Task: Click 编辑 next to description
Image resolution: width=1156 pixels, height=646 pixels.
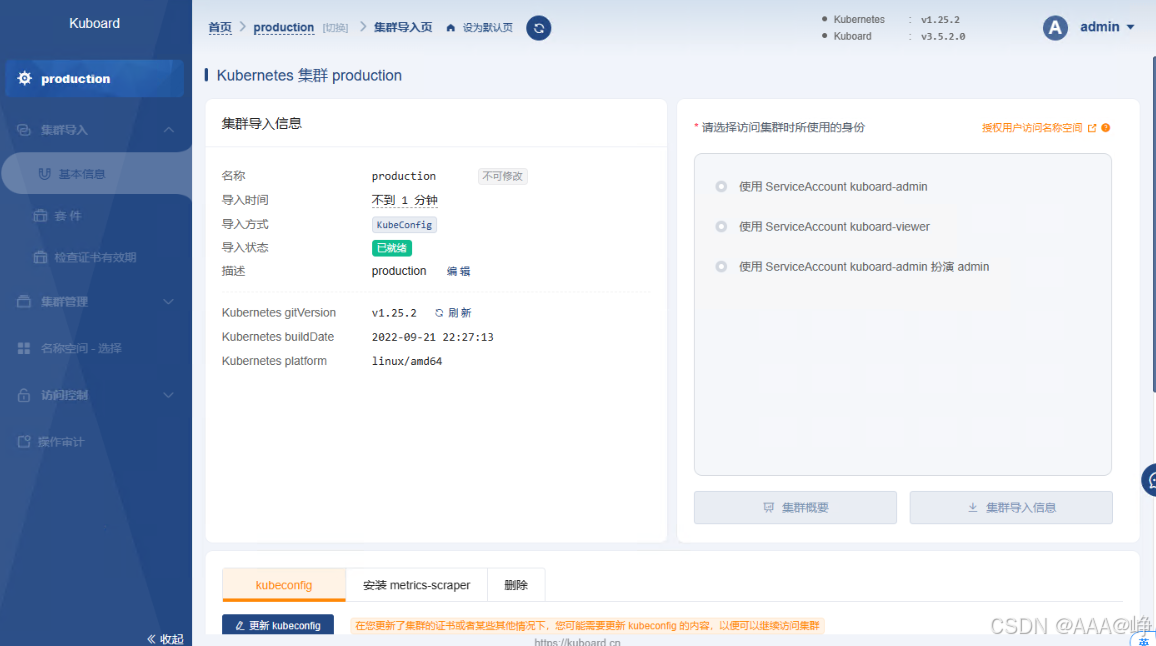Action: pyautogui.click(x=459, y=271)
